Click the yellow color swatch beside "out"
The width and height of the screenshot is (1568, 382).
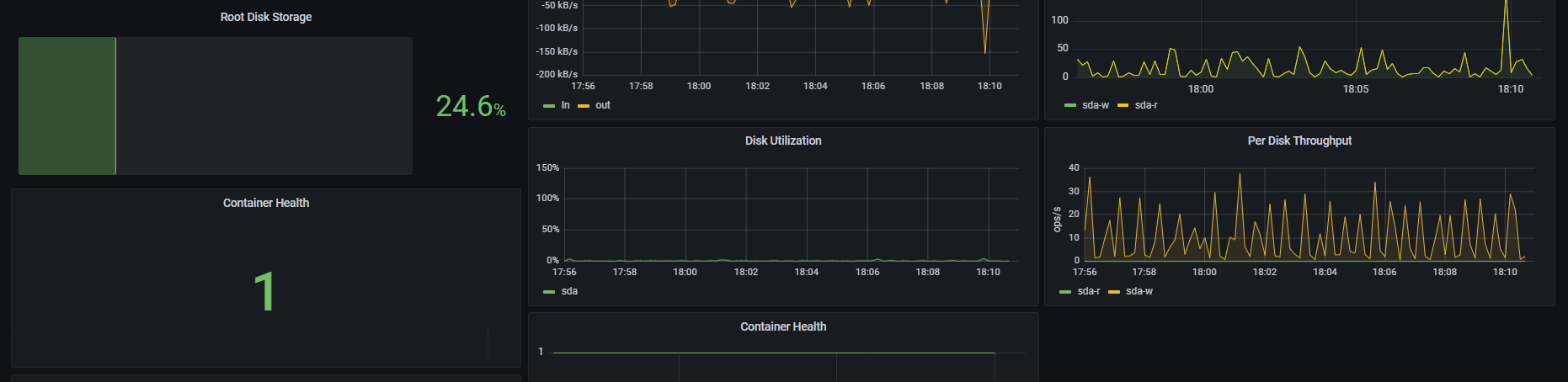coord(584,106)
